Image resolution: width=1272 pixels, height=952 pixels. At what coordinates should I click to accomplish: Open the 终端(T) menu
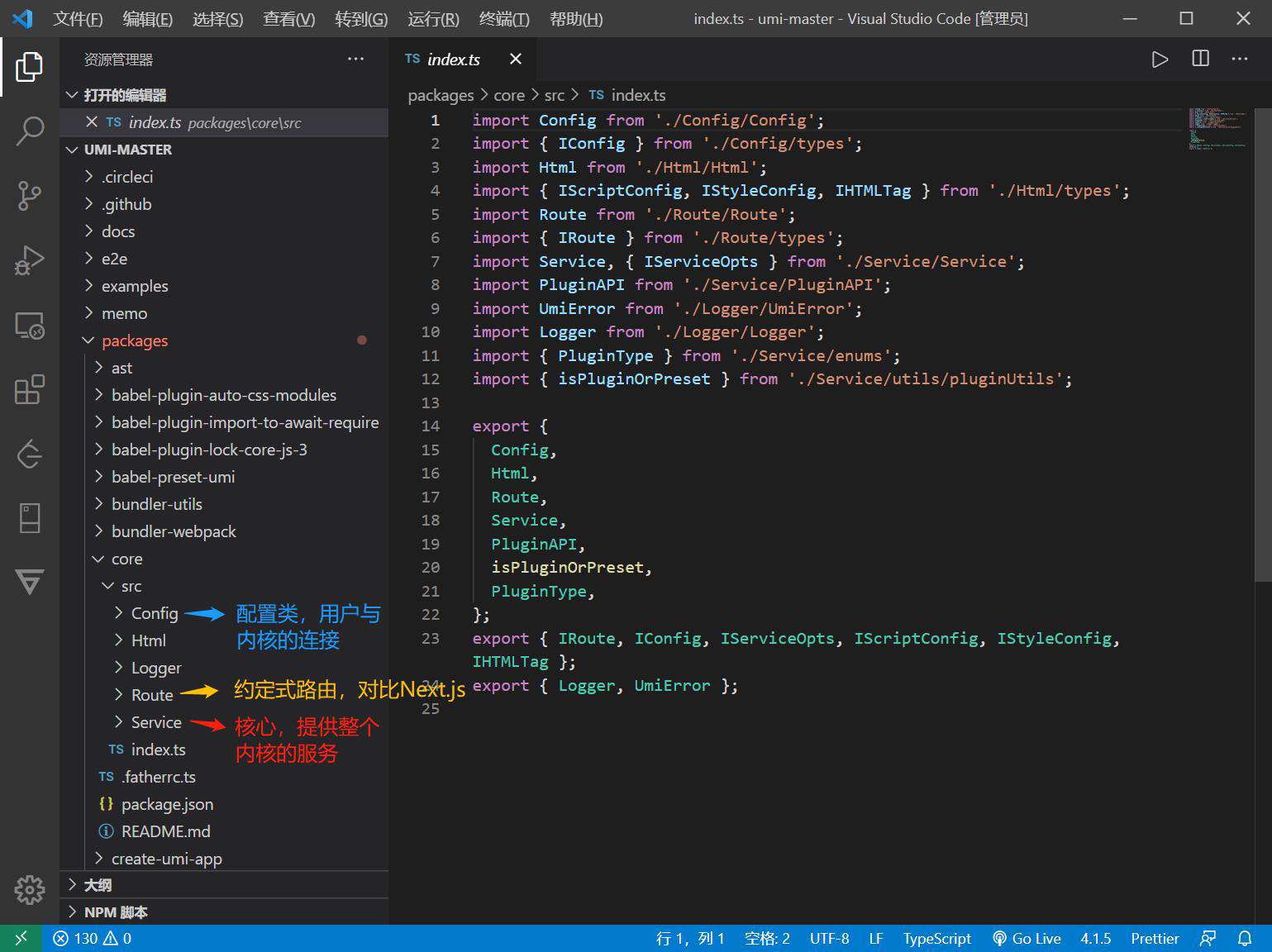pyautogui.click(x=504, y=18)
